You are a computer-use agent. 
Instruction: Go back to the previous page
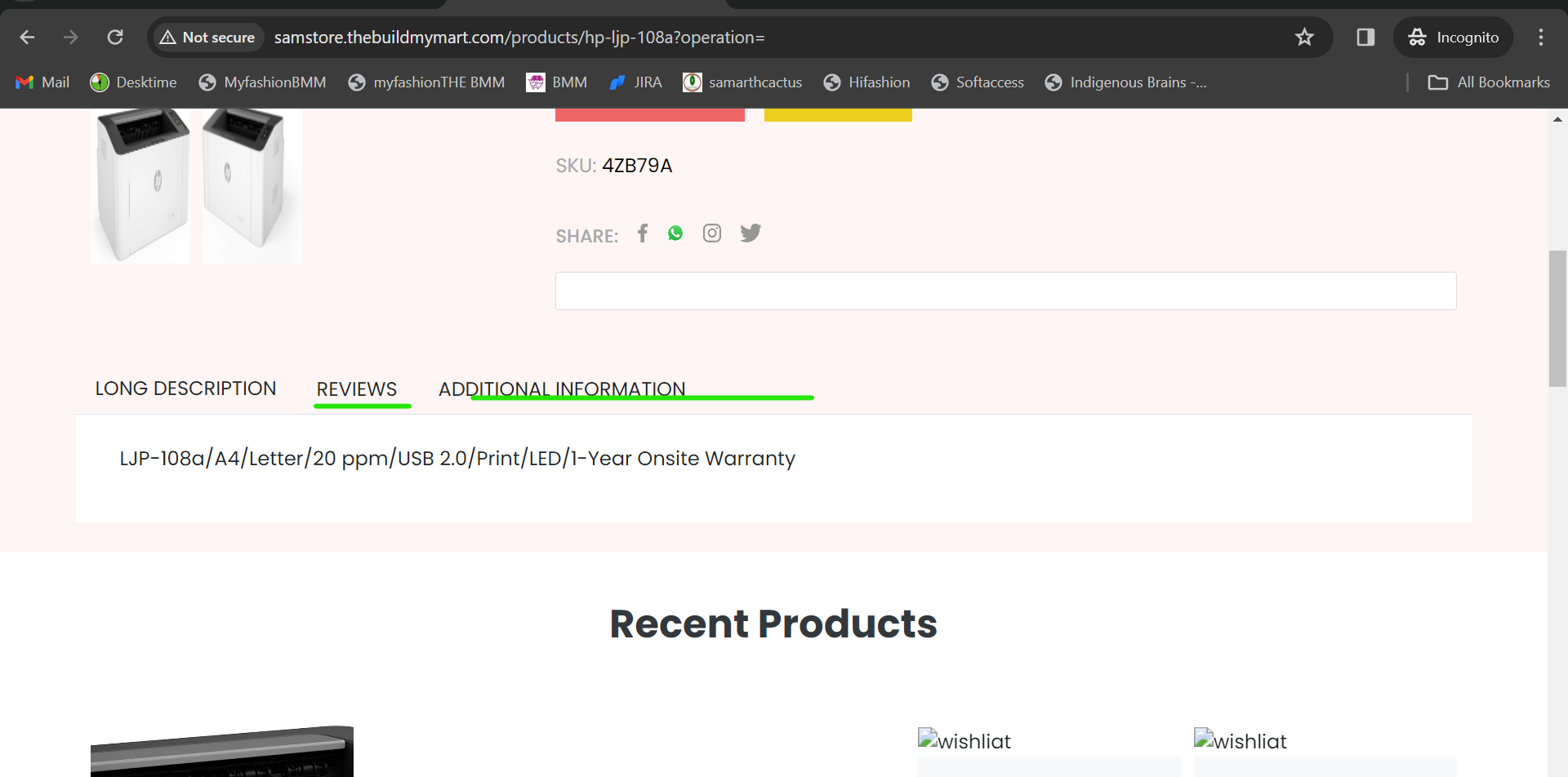click(x=27, y=38)
